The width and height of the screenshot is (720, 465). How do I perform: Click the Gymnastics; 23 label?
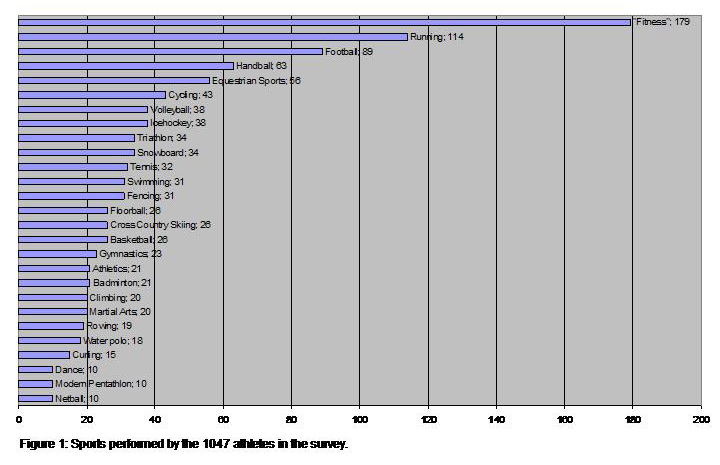pyautogui.click(x=130, y=254)
